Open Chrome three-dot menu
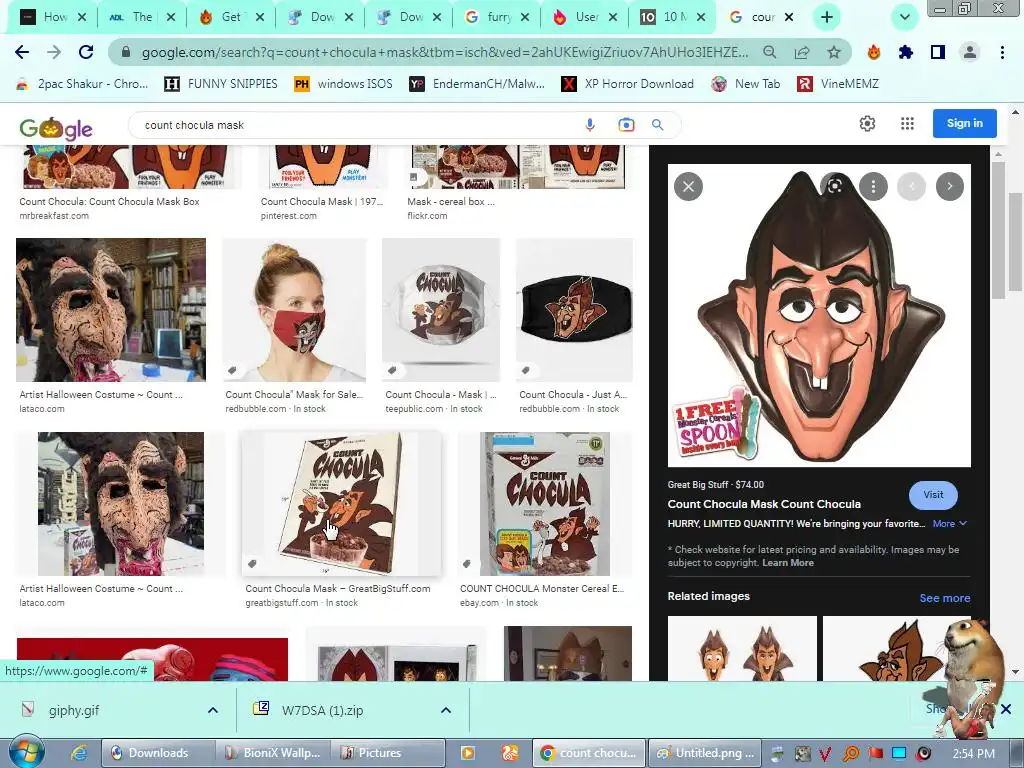 pyautogui.click(x=1002, y=52)
